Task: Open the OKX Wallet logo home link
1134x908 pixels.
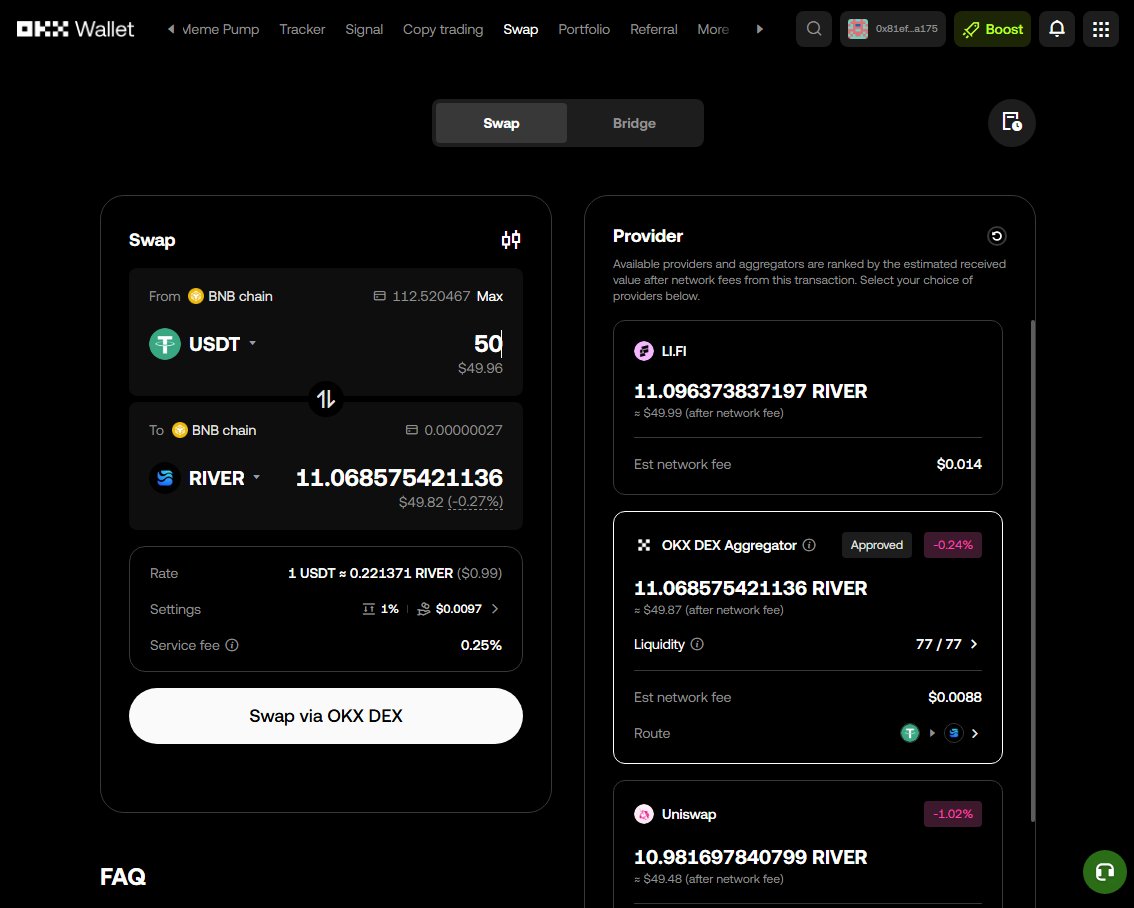Action: click(x=75, y=29)
